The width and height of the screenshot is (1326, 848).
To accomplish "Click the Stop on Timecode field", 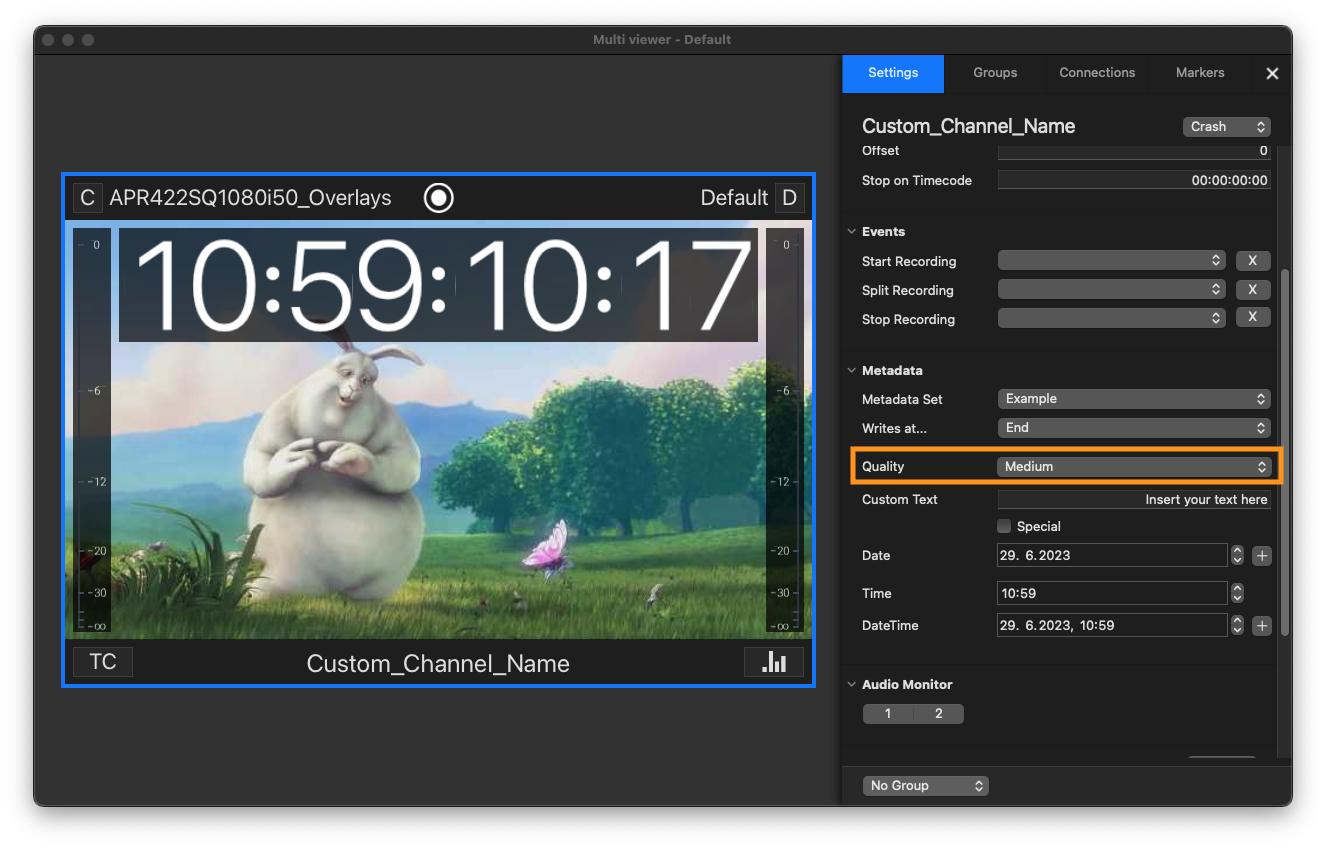I will [x=1134, y=181].
